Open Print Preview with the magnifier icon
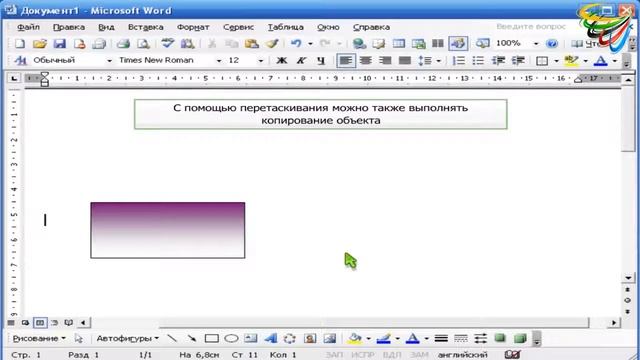Screen dimensions: 640x360 pyautogui.click(x=143, y=43)
